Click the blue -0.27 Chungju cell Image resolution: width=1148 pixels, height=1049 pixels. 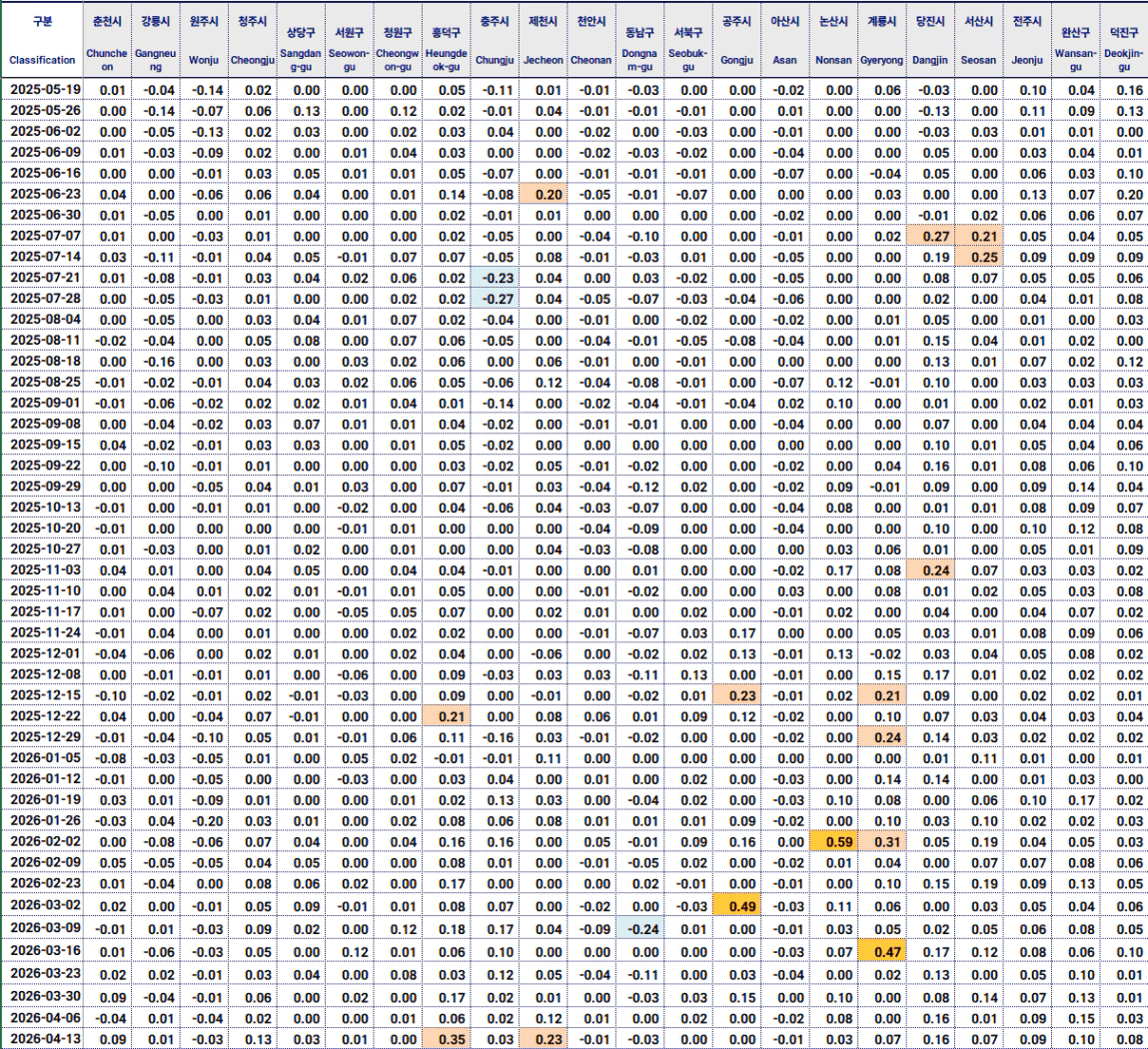coord(495,299)
